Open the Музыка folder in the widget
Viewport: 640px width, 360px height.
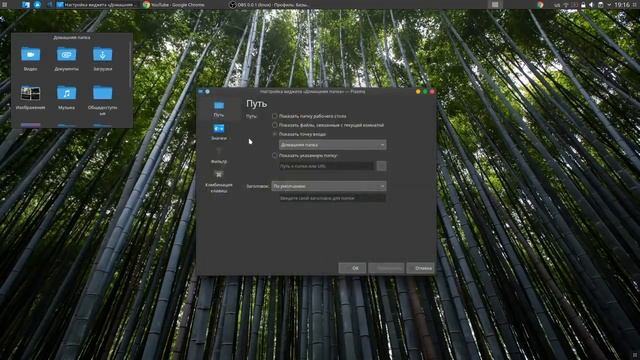tap(67, 98)
